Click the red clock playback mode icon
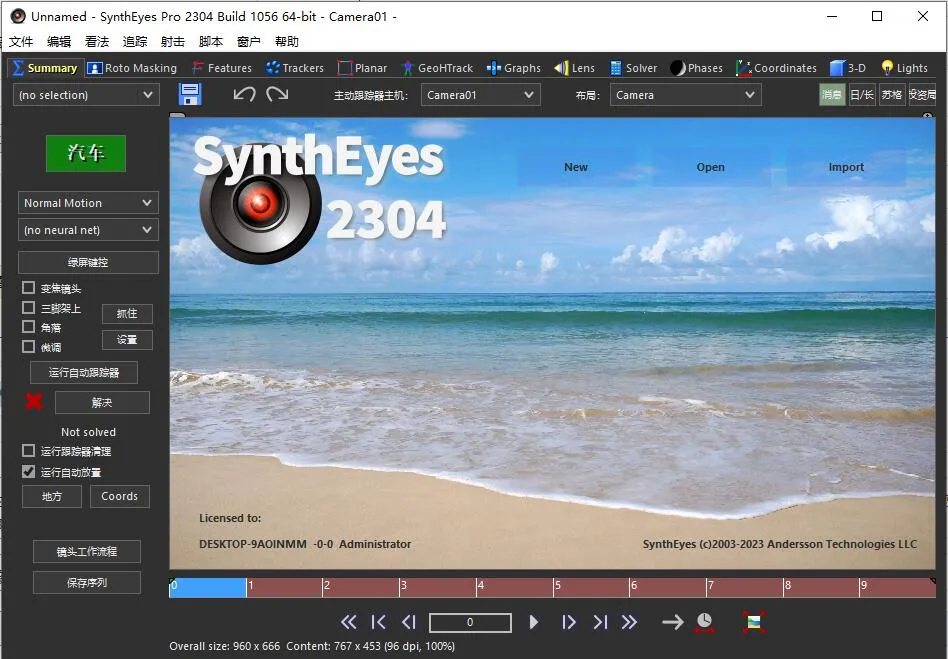This screenshot has height=659, width=948. (705, 622)
